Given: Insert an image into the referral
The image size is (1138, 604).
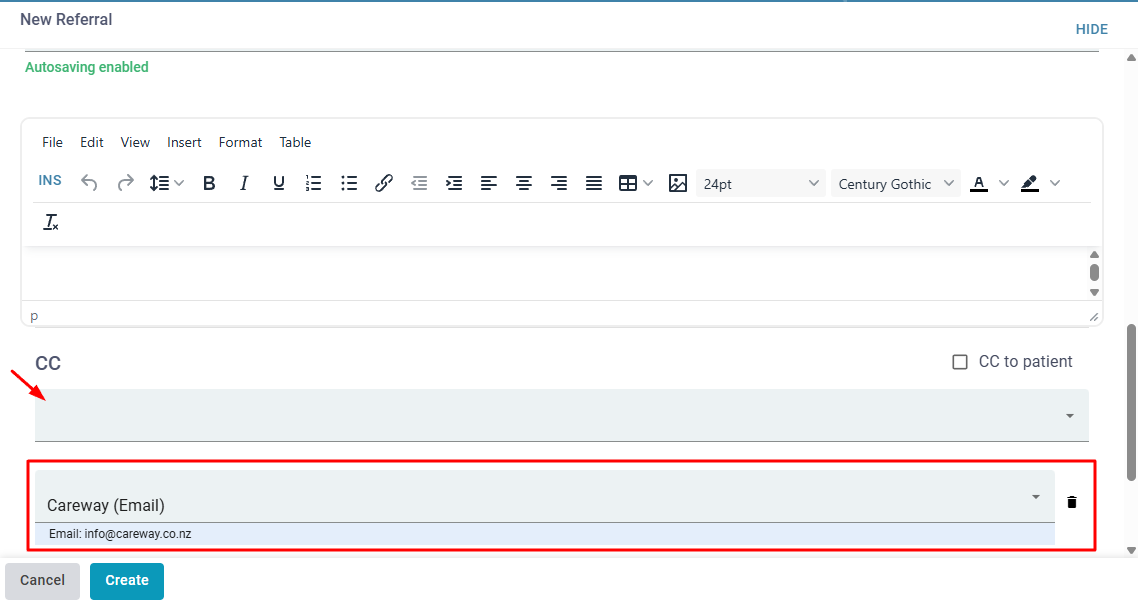Looking at the screenshot, I should [678, 184].
